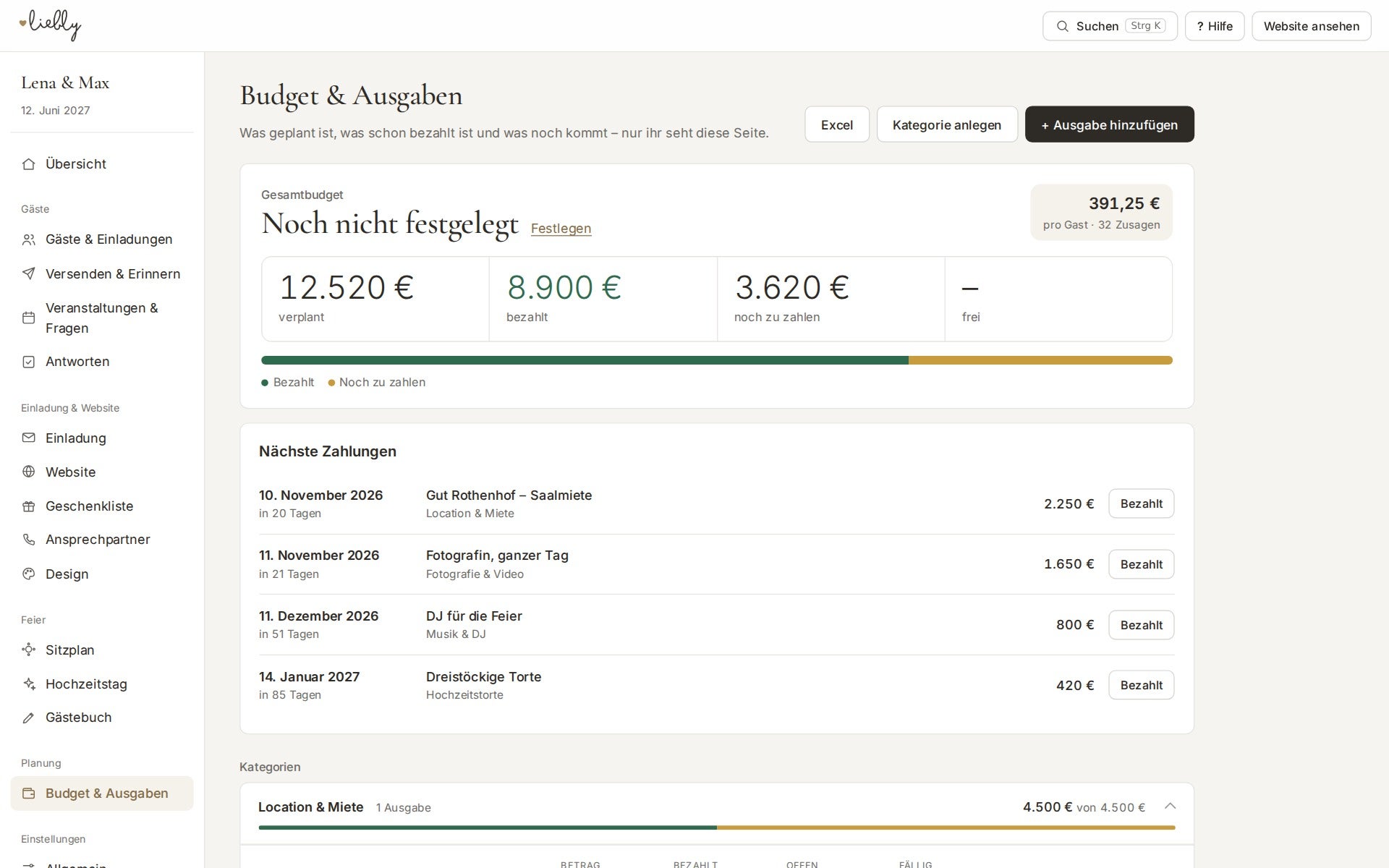Click the Gästebuch pencil icon
1389x868 pixels.
29,718
